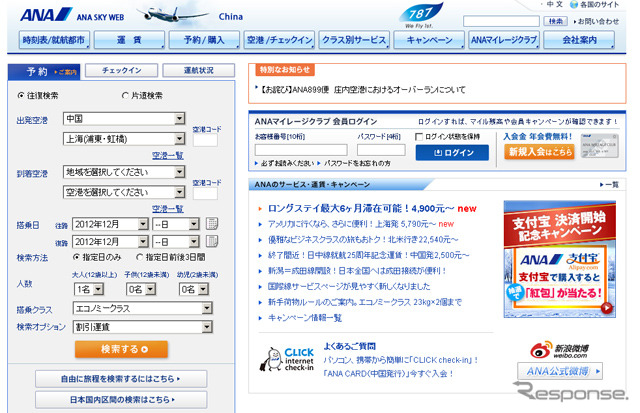Click the globe icon for 各国のサイト
This screenshot has width=640, height=413.
click(x=574, y=4)
